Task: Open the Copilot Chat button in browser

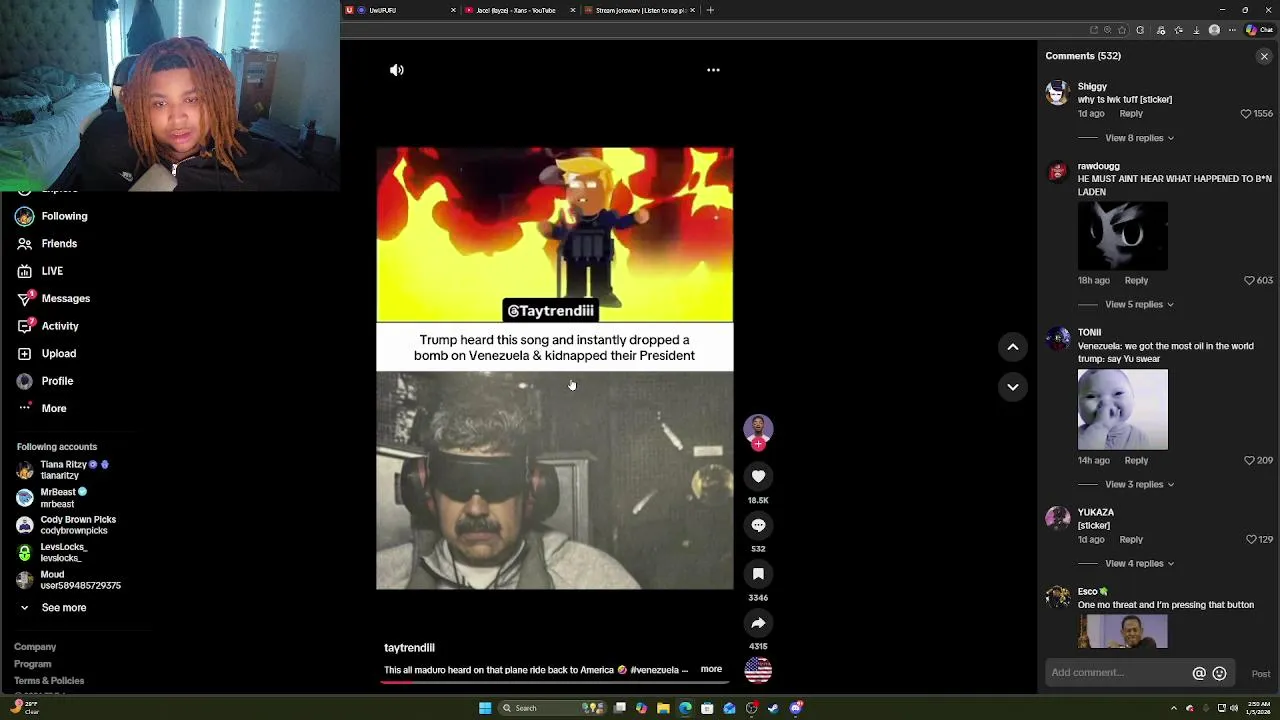Action: tap(1258, 30)
